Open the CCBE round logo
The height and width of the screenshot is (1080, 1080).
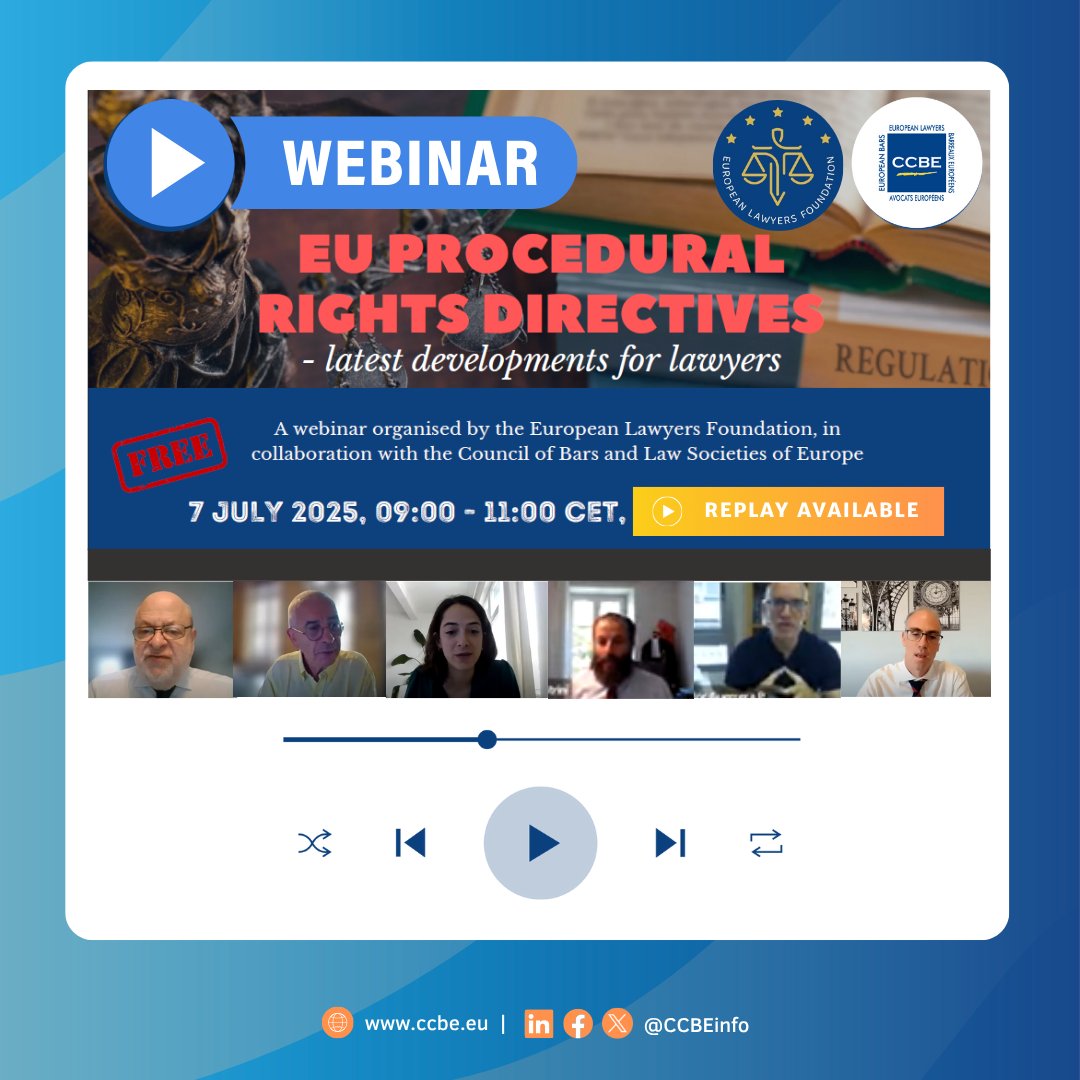916,163
